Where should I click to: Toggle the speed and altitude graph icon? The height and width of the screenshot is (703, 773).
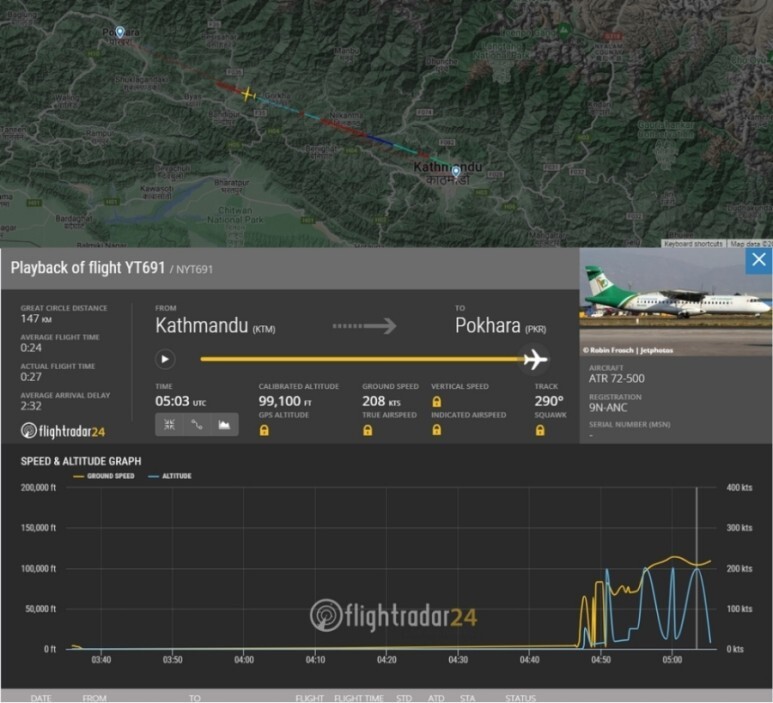pos(224,424)
